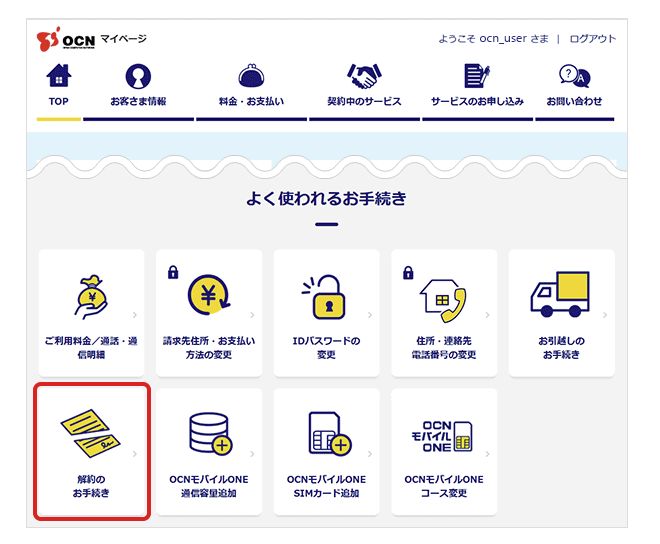660x544 pixels.
Task: Click the handshake icon for 契約中のサービス
Action: click(364, 76)
